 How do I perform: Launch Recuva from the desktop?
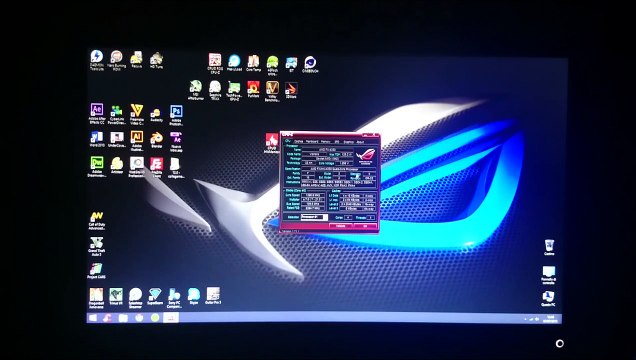click(x=136, y=60)
